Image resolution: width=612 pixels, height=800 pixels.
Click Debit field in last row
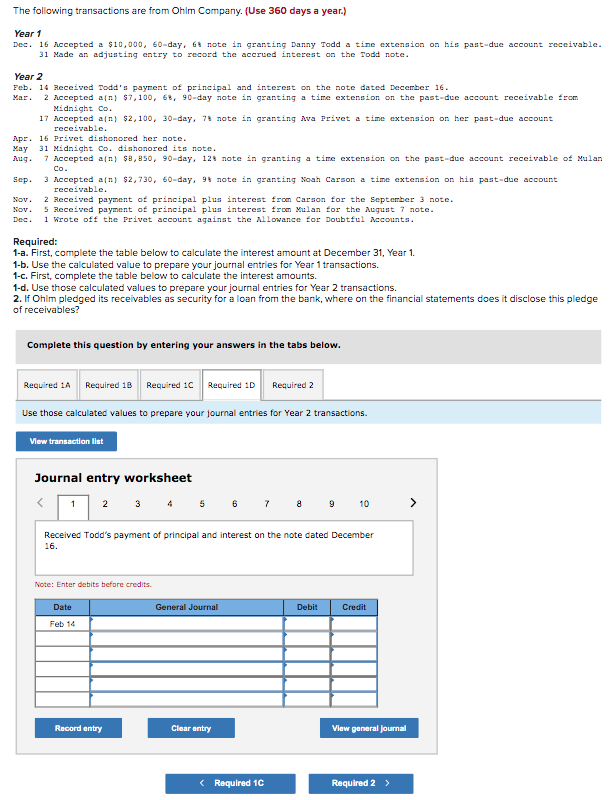click(307, 699)
